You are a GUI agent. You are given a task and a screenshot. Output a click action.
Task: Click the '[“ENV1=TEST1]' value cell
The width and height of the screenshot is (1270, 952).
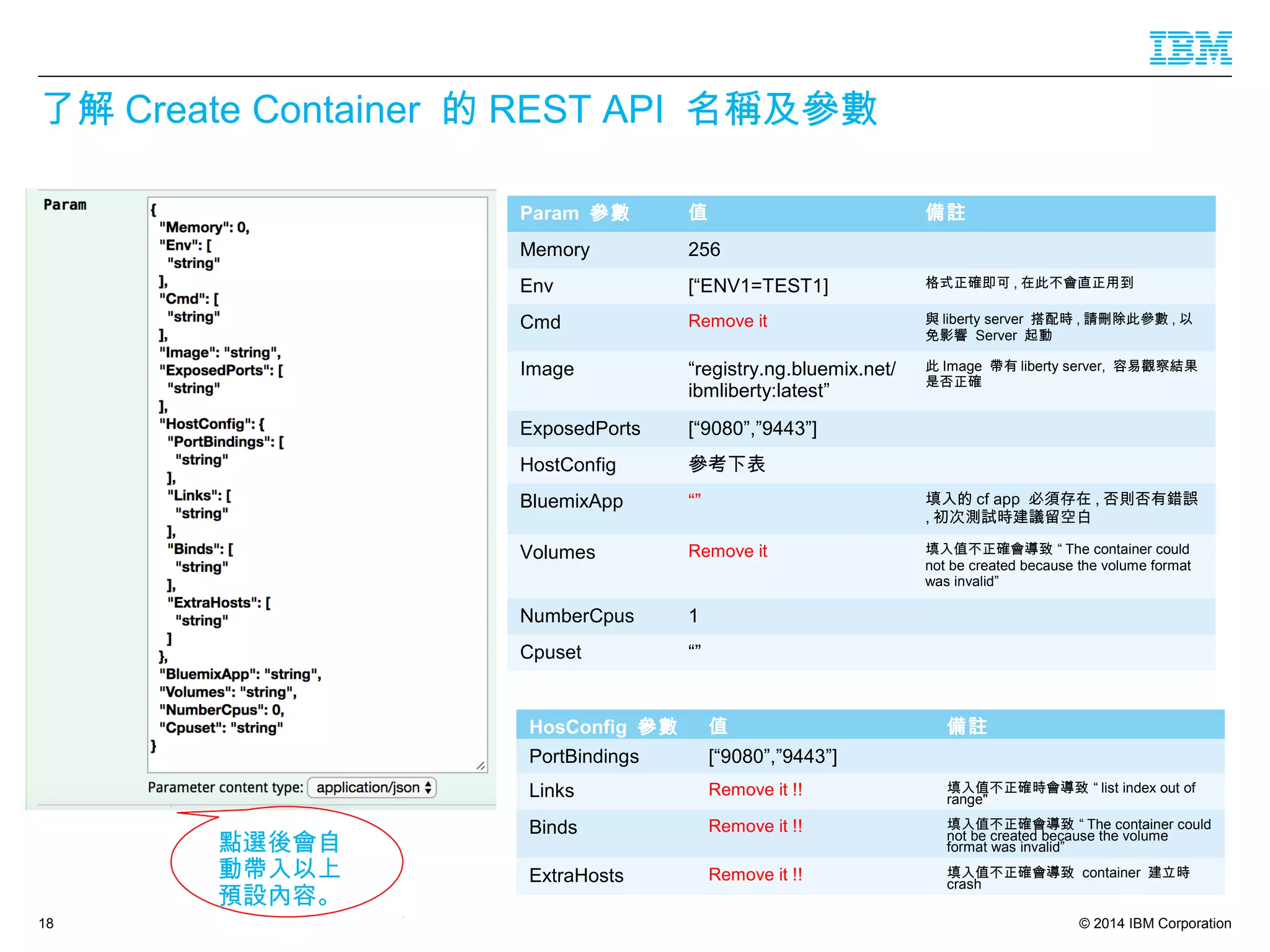pyautogui.click(x=758, y=286)
